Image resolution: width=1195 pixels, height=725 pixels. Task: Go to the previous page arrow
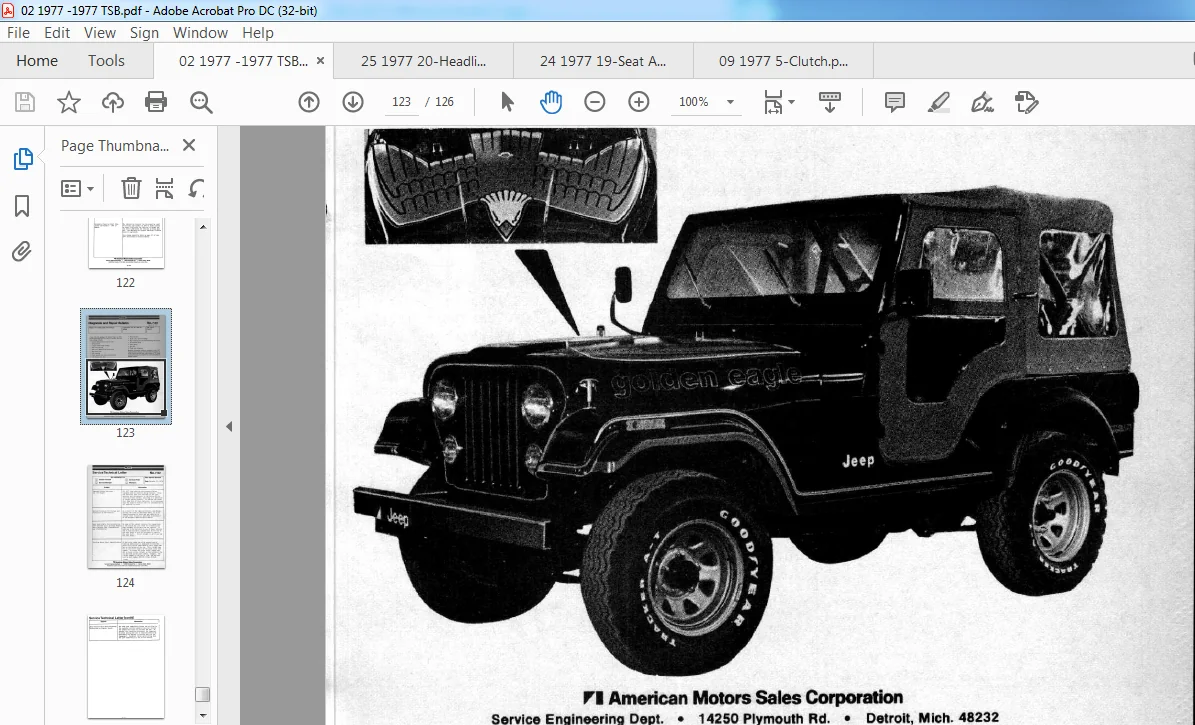309,102
